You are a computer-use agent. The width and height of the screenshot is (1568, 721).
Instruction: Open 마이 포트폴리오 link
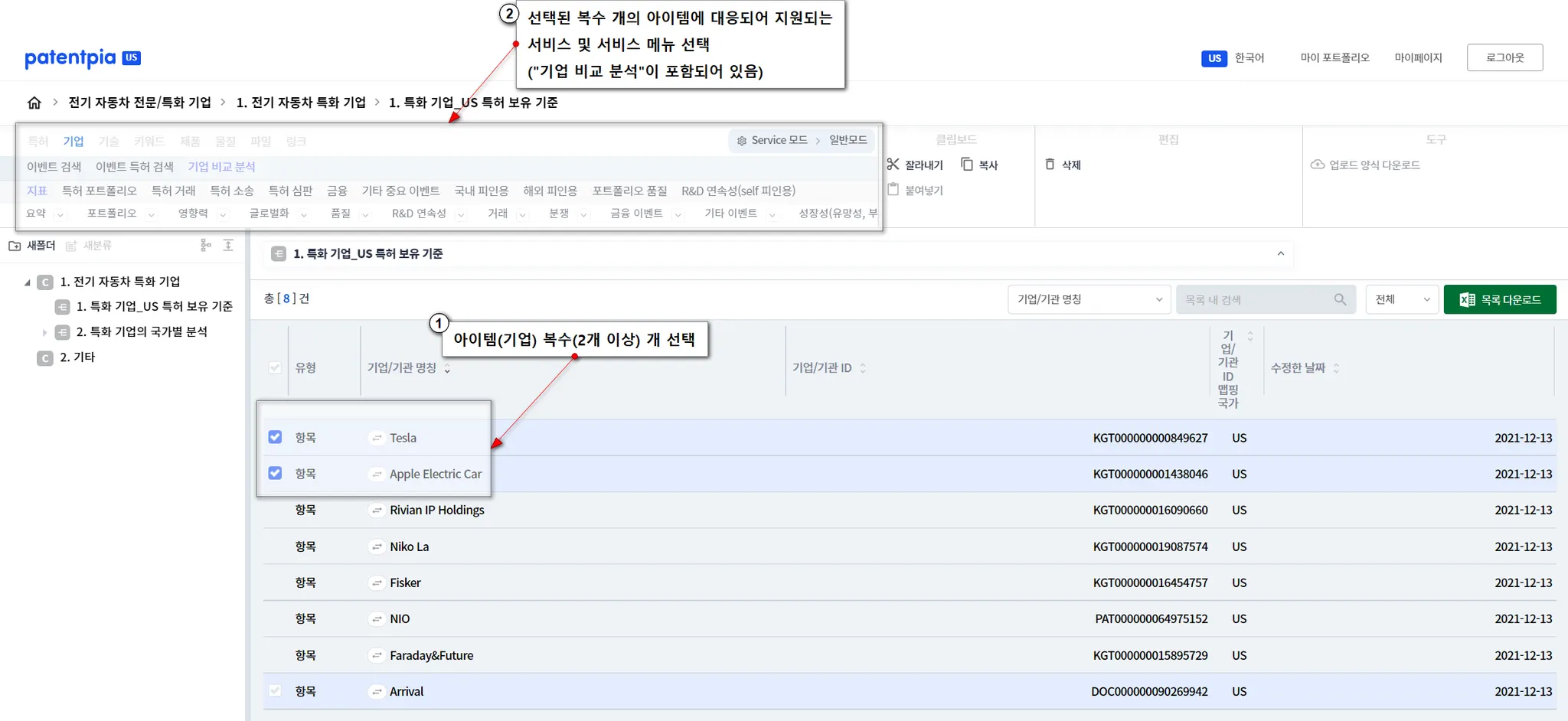coord(1334,58)
